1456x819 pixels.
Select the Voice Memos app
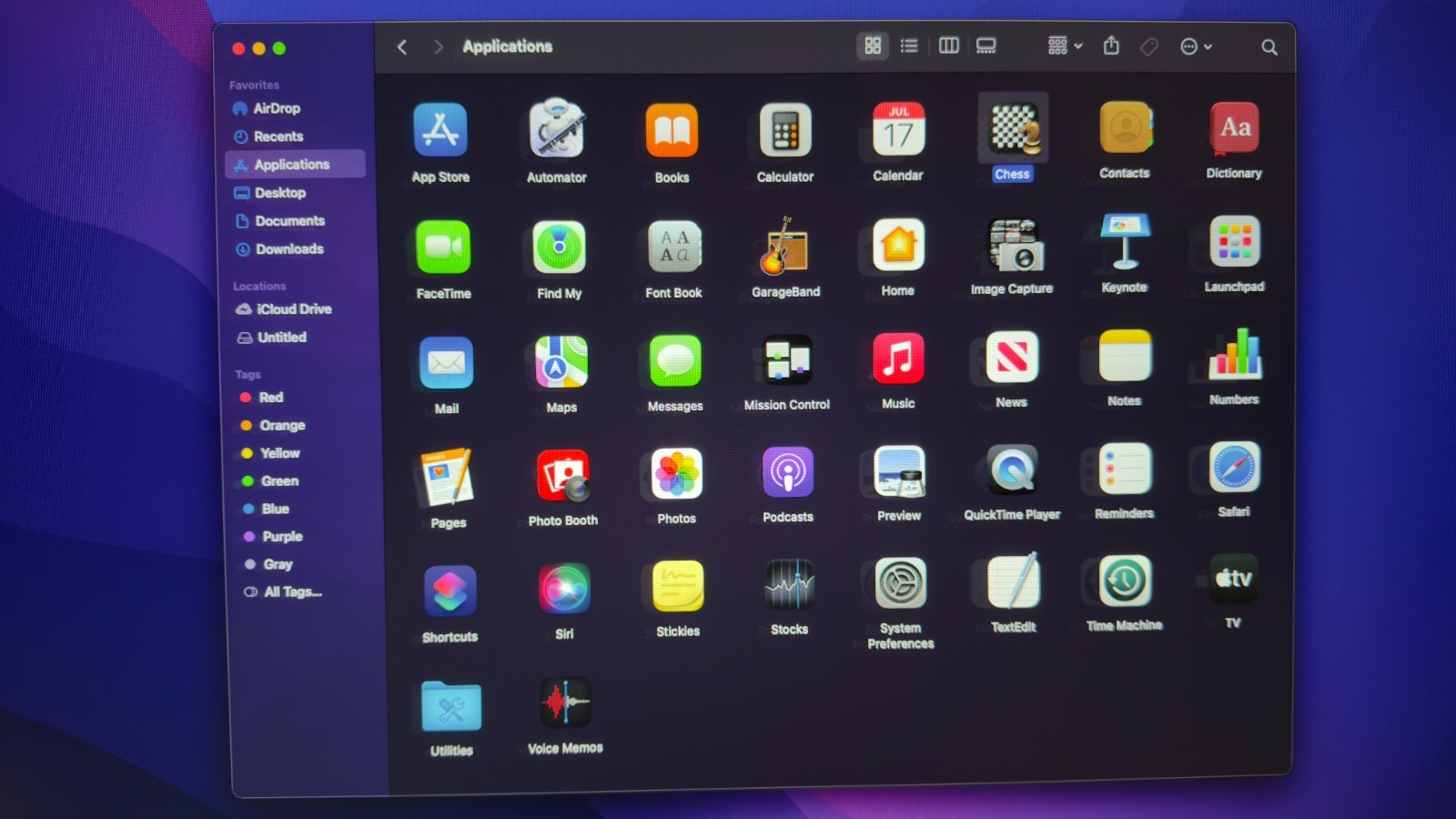pos(565,703)
